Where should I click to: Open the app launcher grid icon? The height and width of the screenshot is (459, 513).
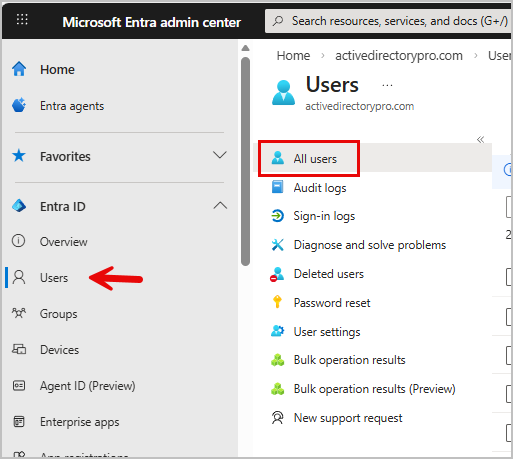tap(22, 20)
